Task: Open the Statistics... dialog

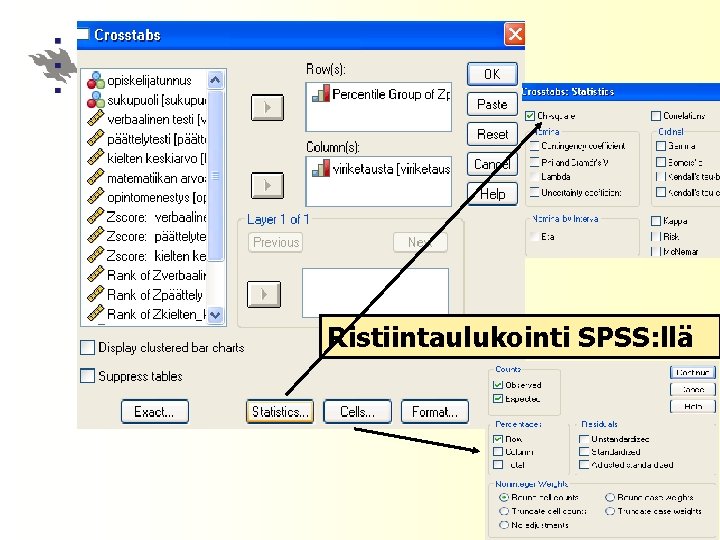Action: tap(280, 411)
